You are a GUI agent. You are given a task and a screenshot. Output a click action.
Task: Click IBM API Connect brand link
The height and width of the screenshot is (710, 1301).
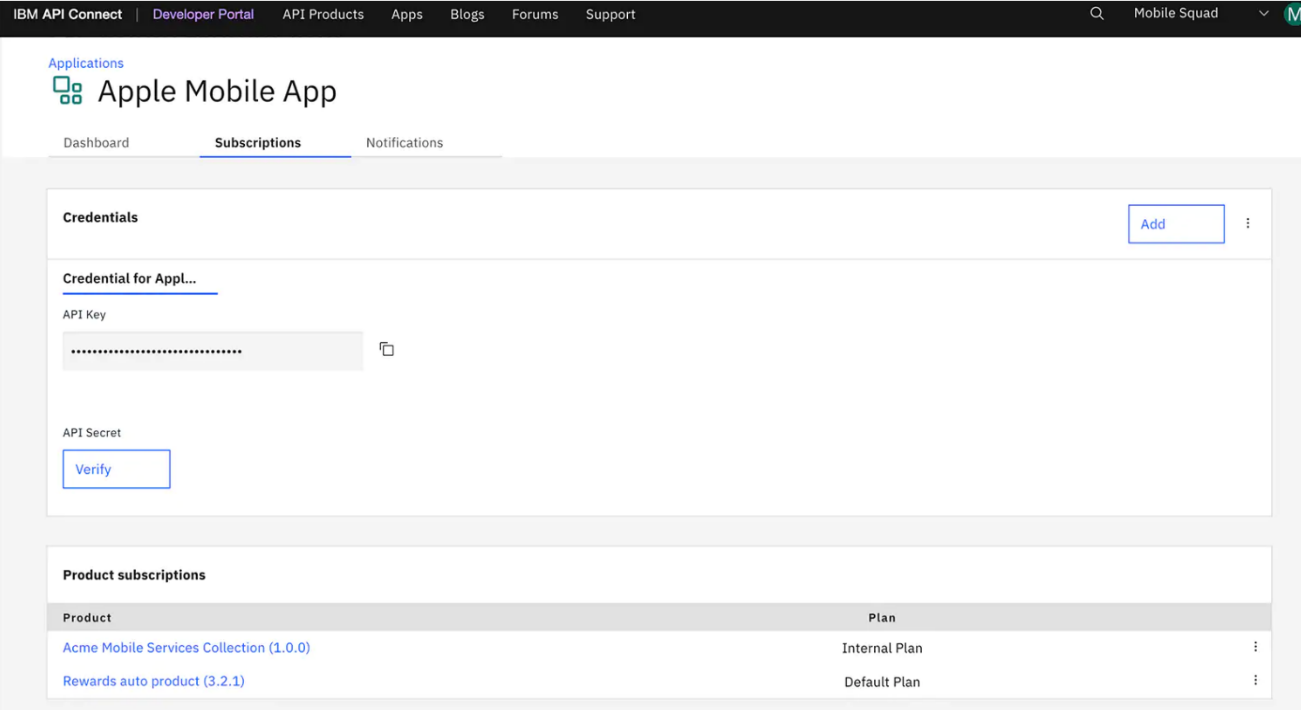(68, 14)
